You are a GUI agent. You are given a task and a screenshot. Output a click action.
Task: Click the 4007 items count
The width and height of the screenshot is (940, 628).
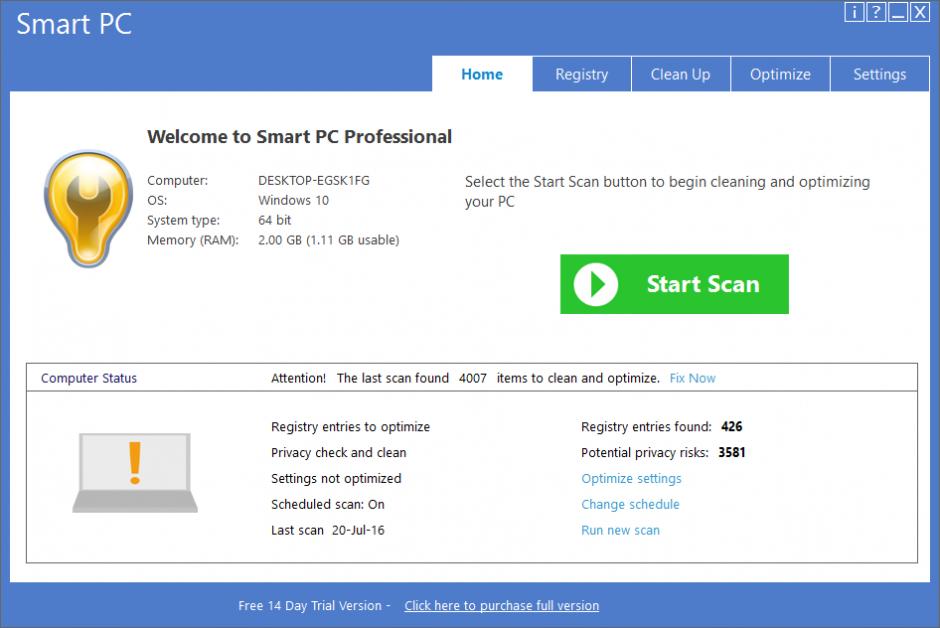(x=473, y=378)
